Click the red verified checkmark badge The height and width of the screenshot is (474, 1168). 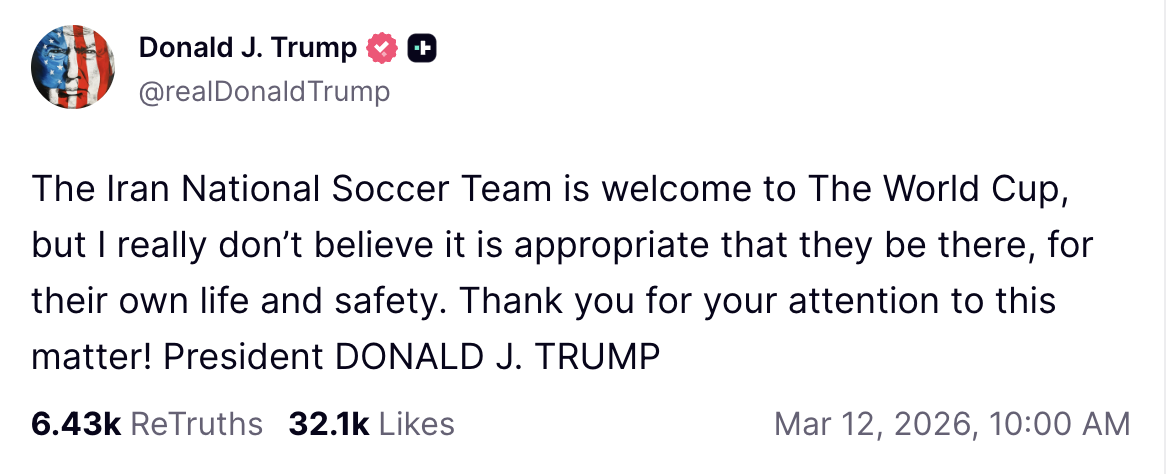pos(384,47)
